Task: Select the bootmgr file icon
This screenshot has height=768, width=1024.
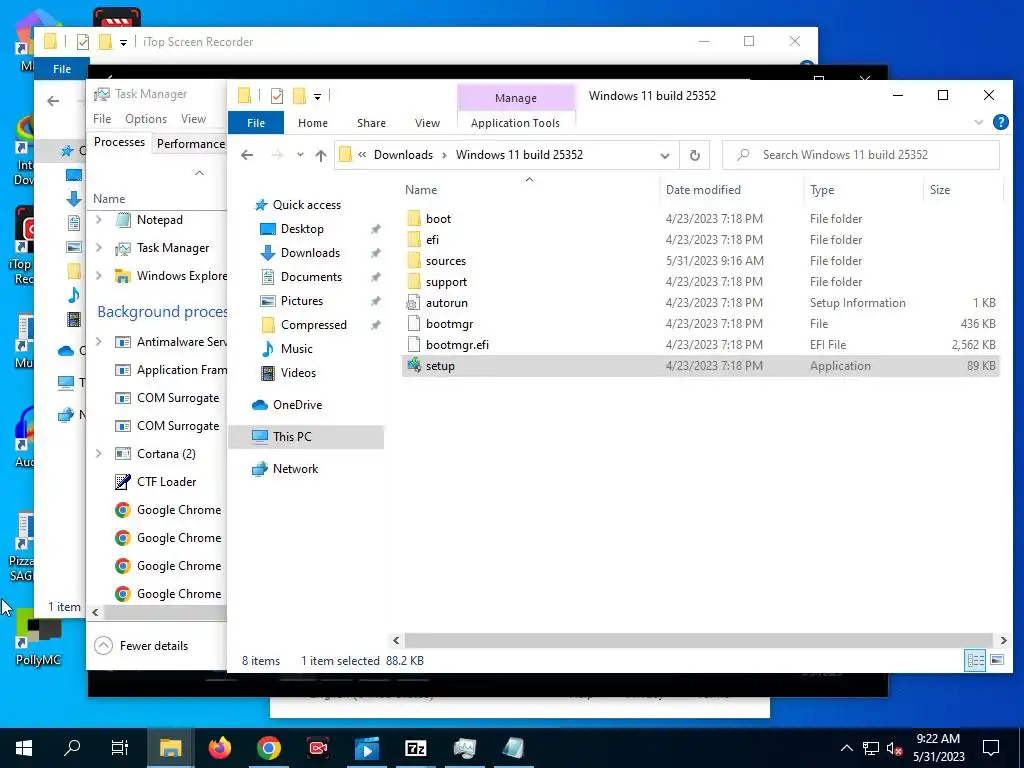Action: tap(413, 323)
